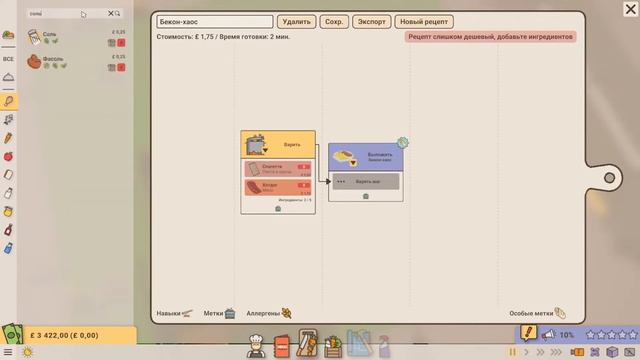The height and width of the screenshot is (360, 640).
Task: Click the grey linked step row in plating card
Action: pos(366,181)
